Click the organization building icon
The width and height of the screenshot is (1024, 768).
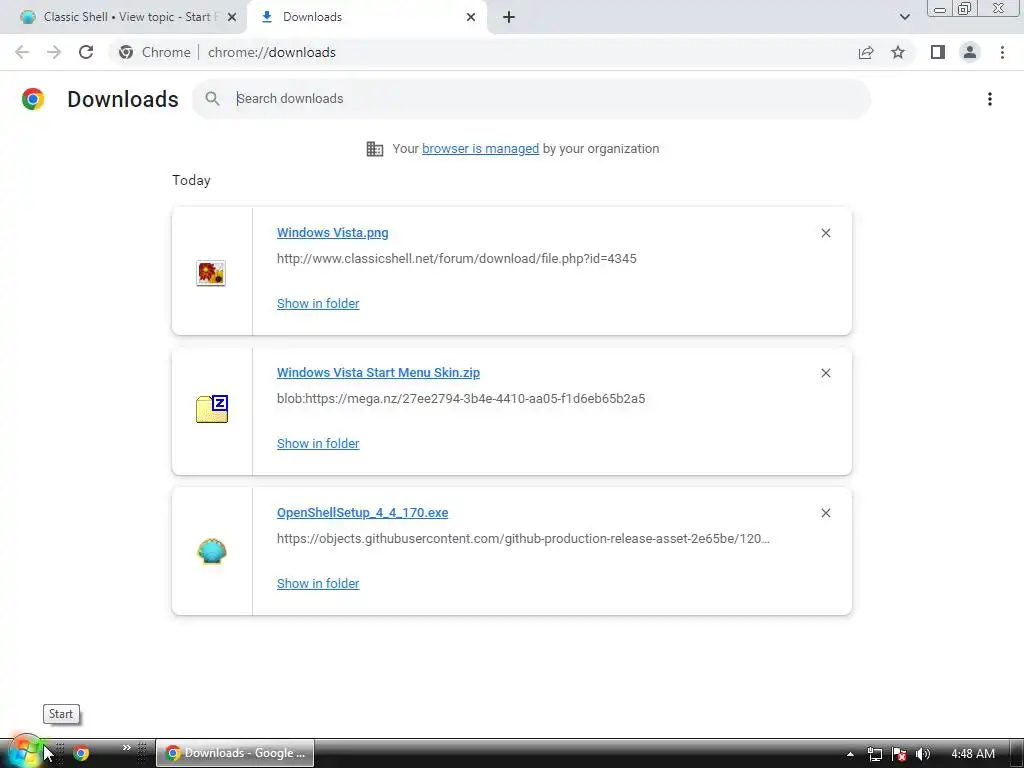click(375, 149)
